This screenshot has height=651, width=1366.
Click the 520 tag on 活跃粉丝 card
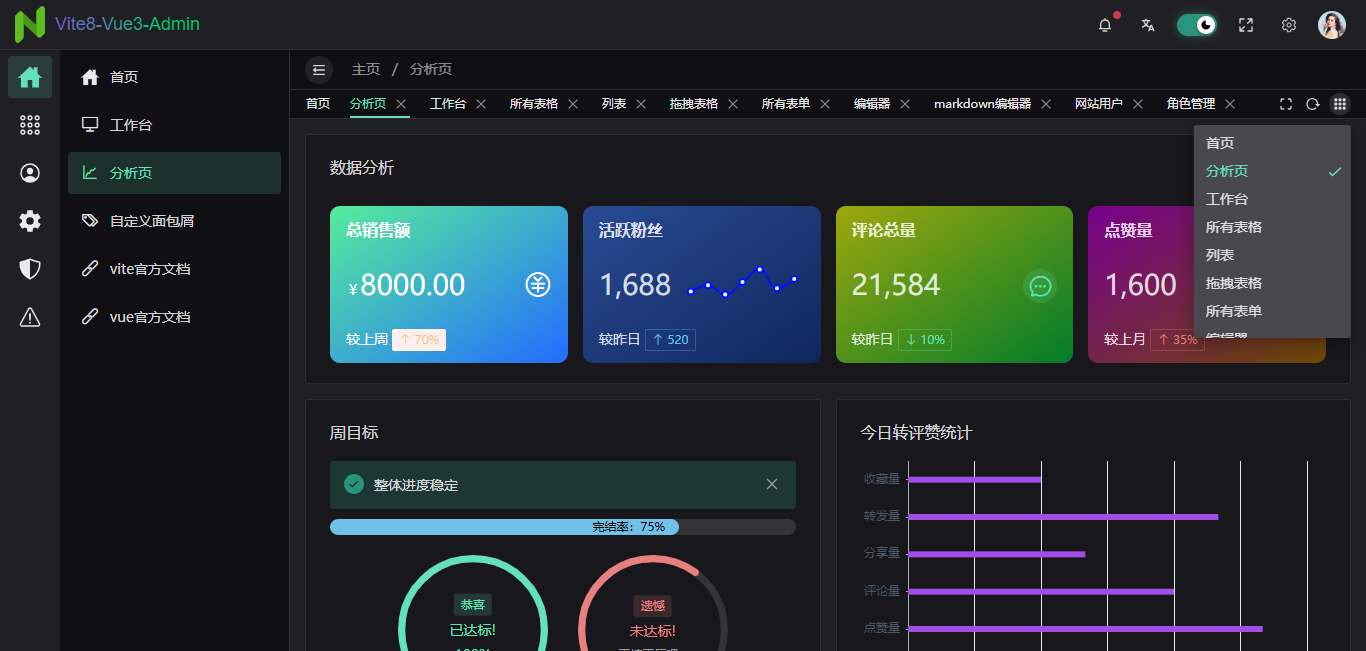670,340
